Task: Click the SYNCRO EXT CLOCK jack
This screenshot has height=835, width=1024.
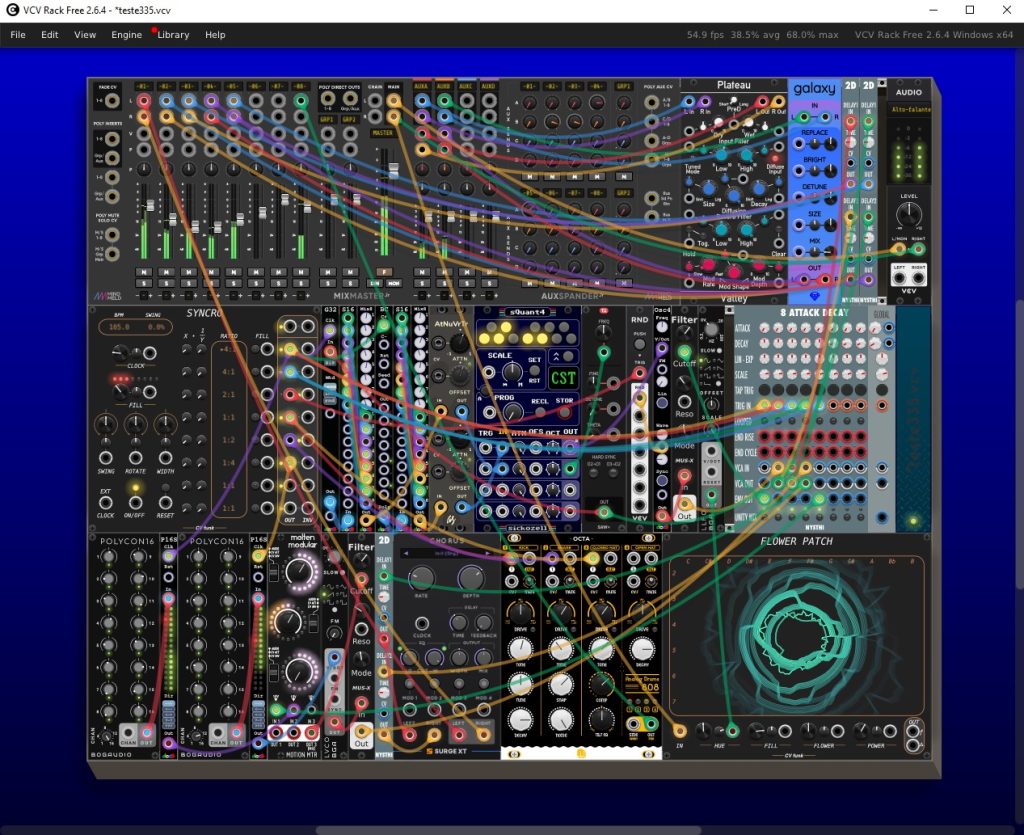Action: coord(105,503)
